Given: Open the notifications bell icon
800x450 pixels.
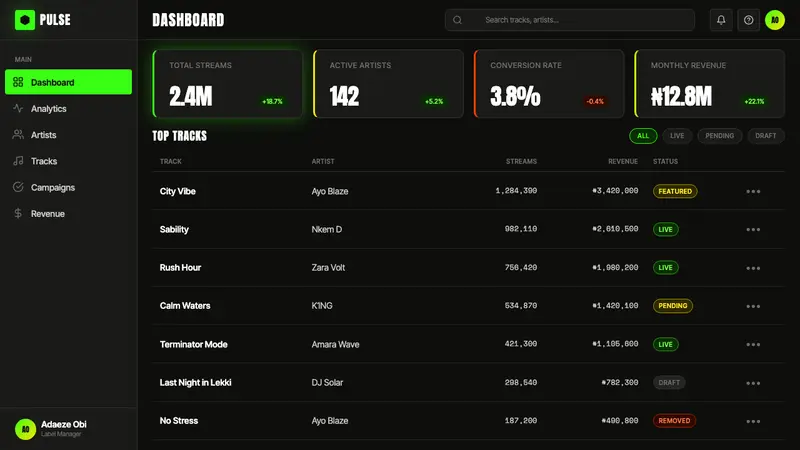Looking at the screenshot, I should coord(721,20).
